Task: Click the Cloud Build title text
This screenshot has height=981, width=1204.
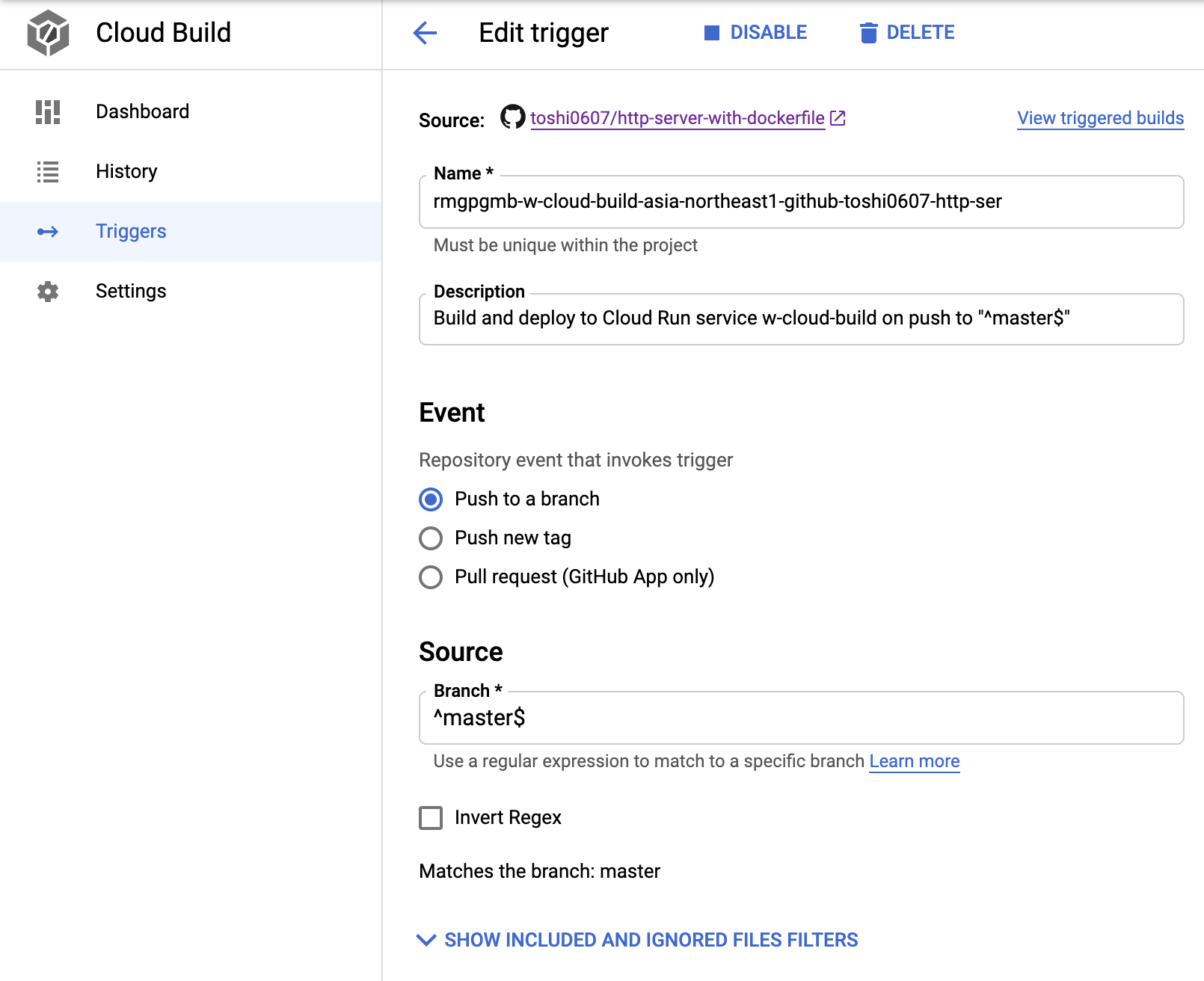Action: pos(164,33)
